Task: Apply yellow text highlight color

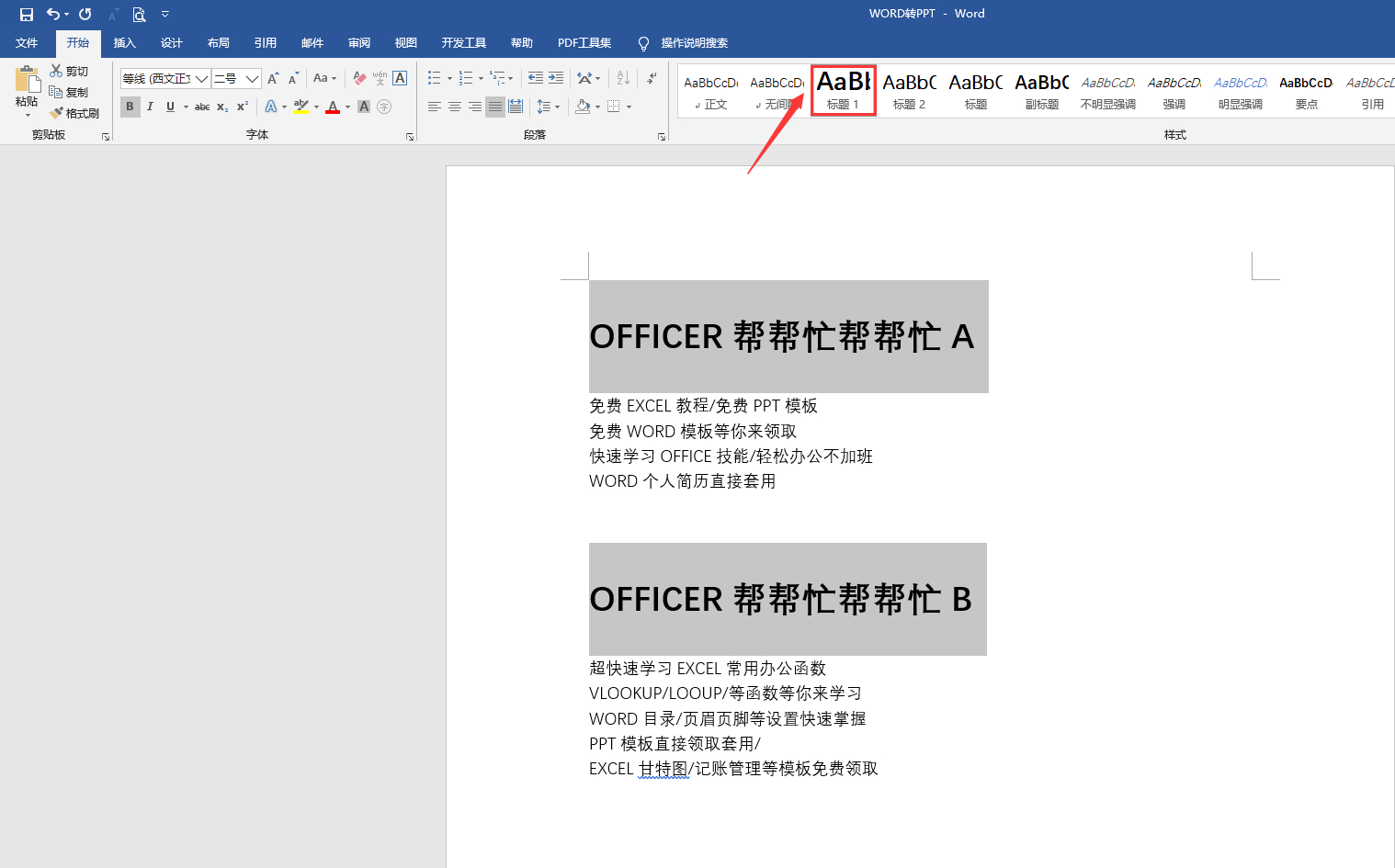Action: point(301,107)
